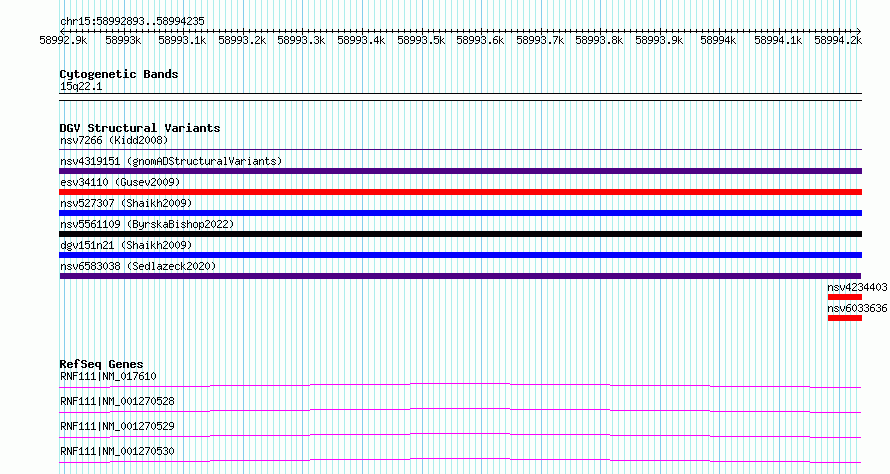This screenshot has width=890, height=474.
Task: Click the red esv34110 variant bar
Action: coord(460,192)
